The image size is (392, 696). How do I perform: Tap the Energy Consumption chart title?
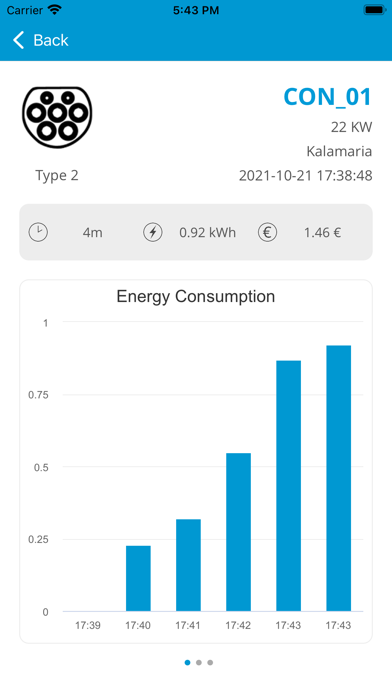pos(196,296)
